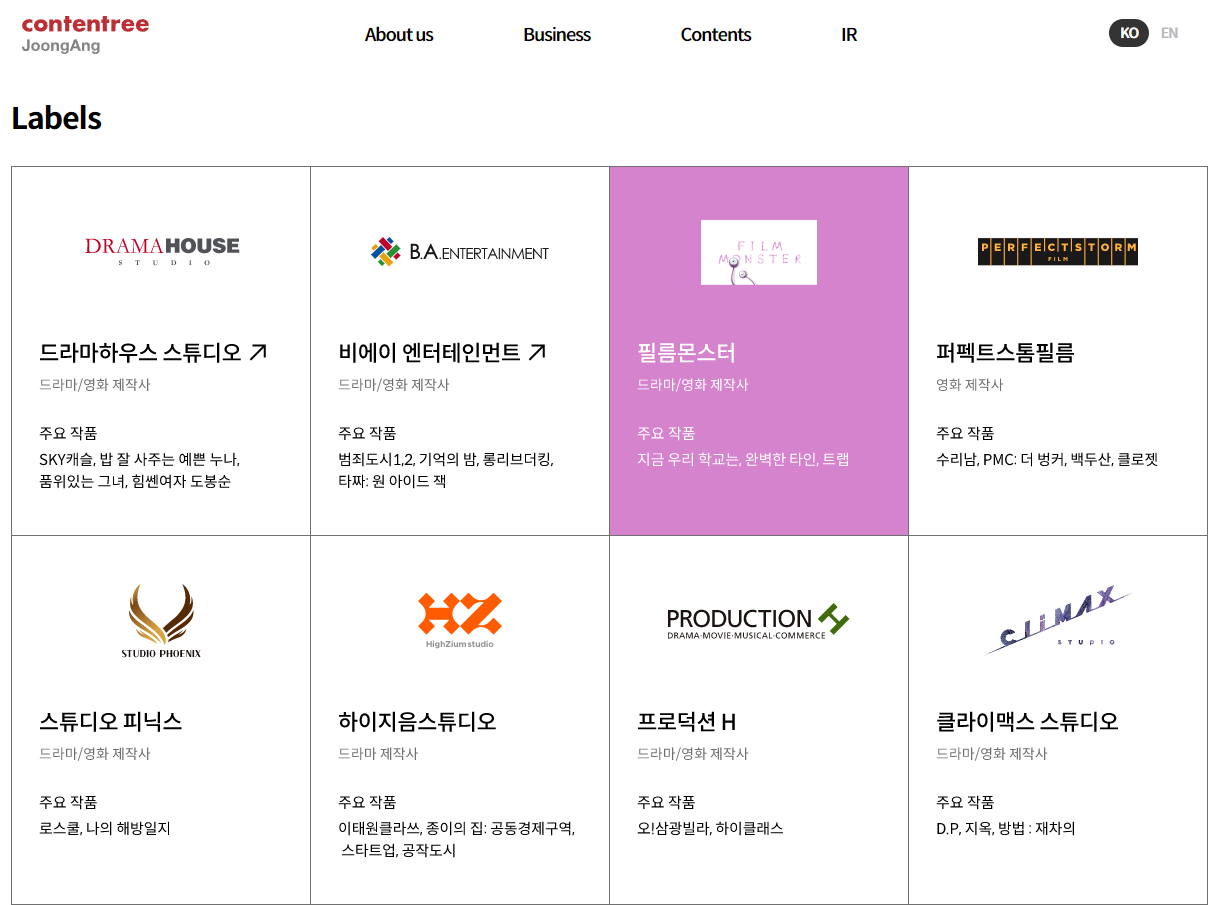Viewport: 1213px width, 905px height.
Task: Click the Studio Phoenix wings logo
Action: (161, 621)
